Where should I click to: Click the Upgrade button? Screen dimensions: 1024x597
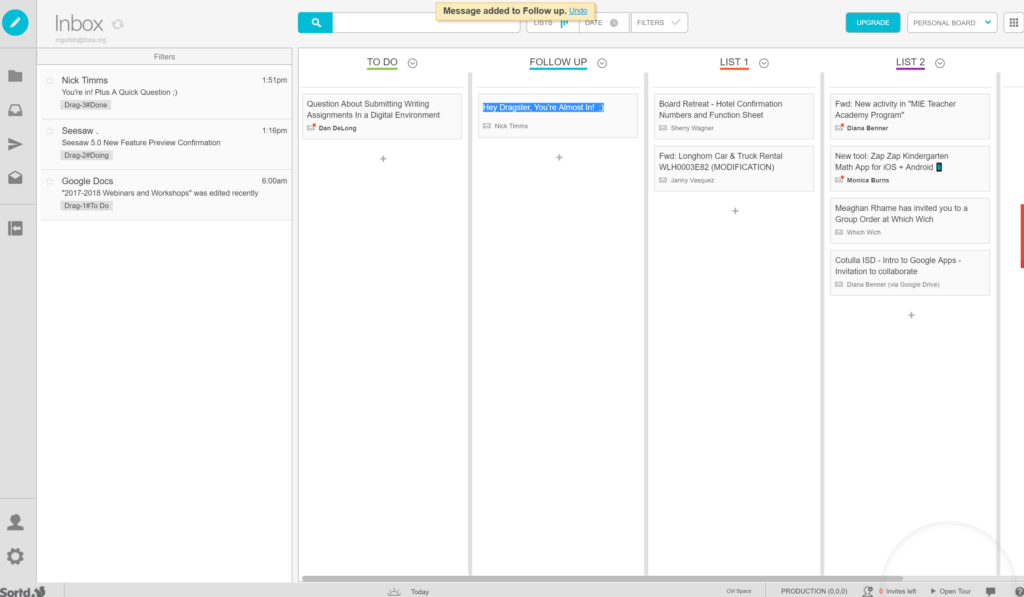872,23
